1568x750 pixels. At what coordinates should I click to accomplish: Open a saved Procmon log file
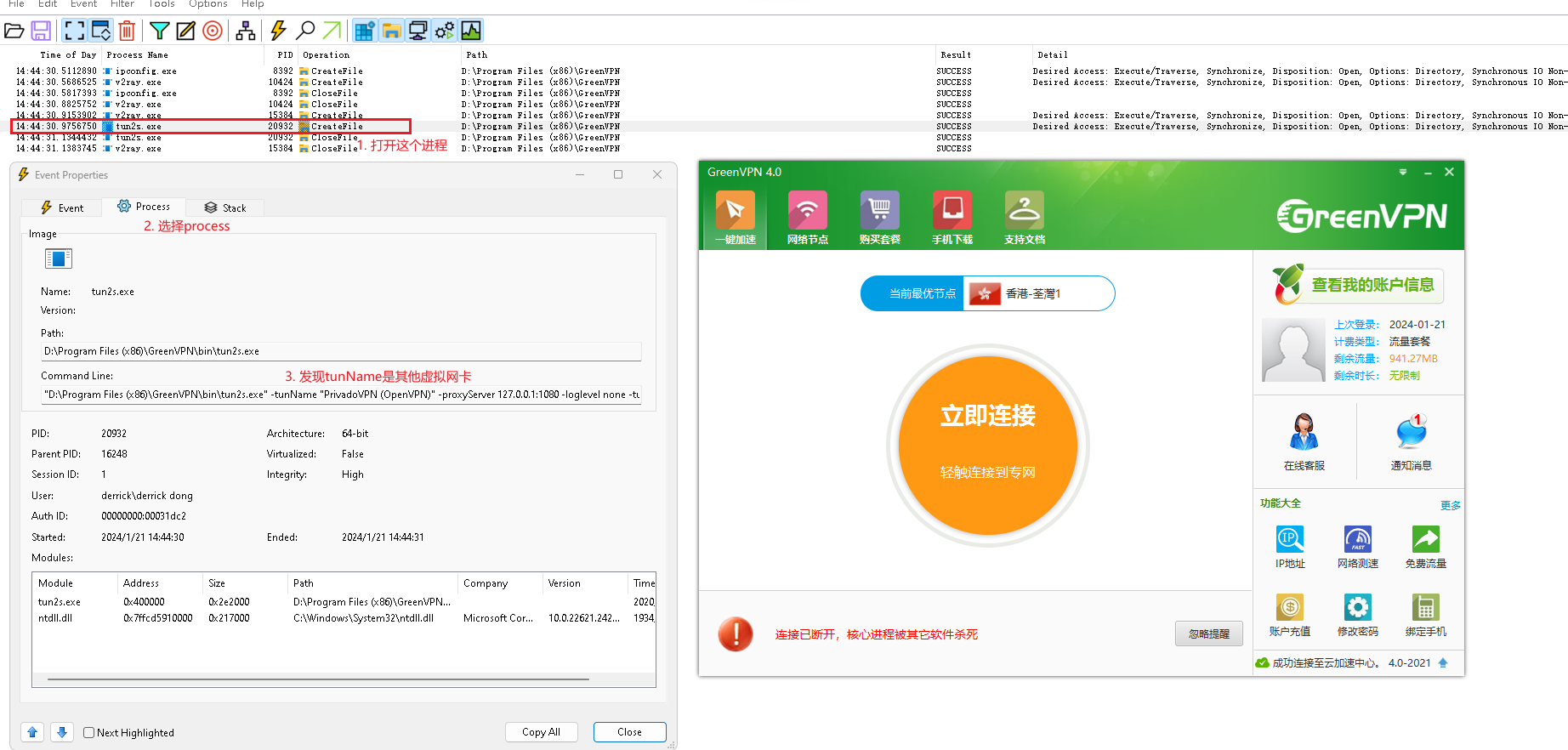point(14,31)
